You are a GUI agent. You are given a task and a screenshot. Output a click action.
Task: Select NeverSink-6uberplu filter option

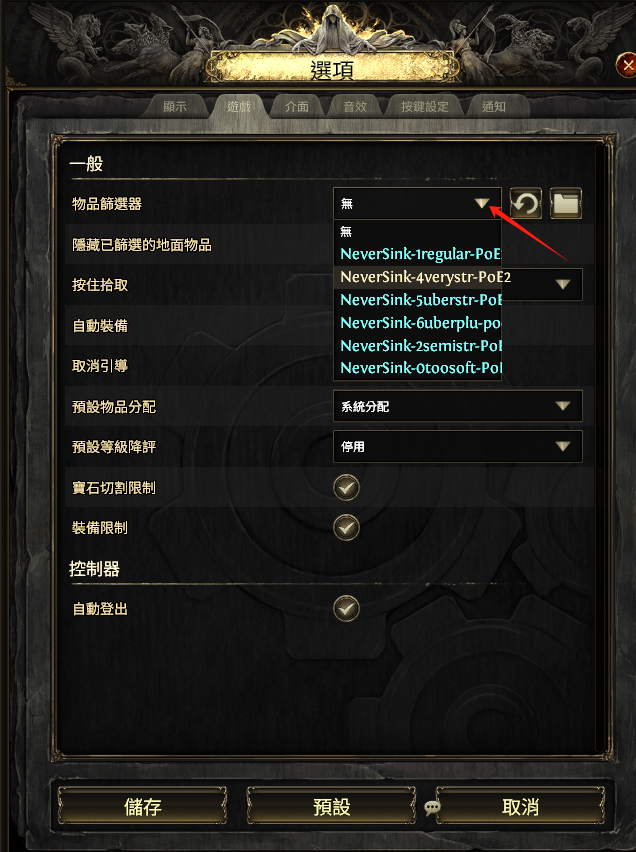417,323
